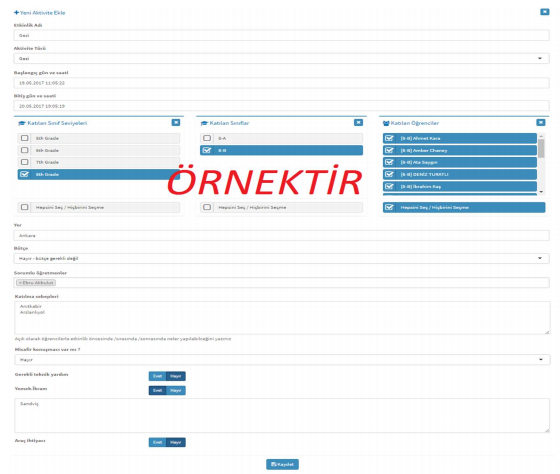Close the Katılan Öğrenciler panel

541,123
